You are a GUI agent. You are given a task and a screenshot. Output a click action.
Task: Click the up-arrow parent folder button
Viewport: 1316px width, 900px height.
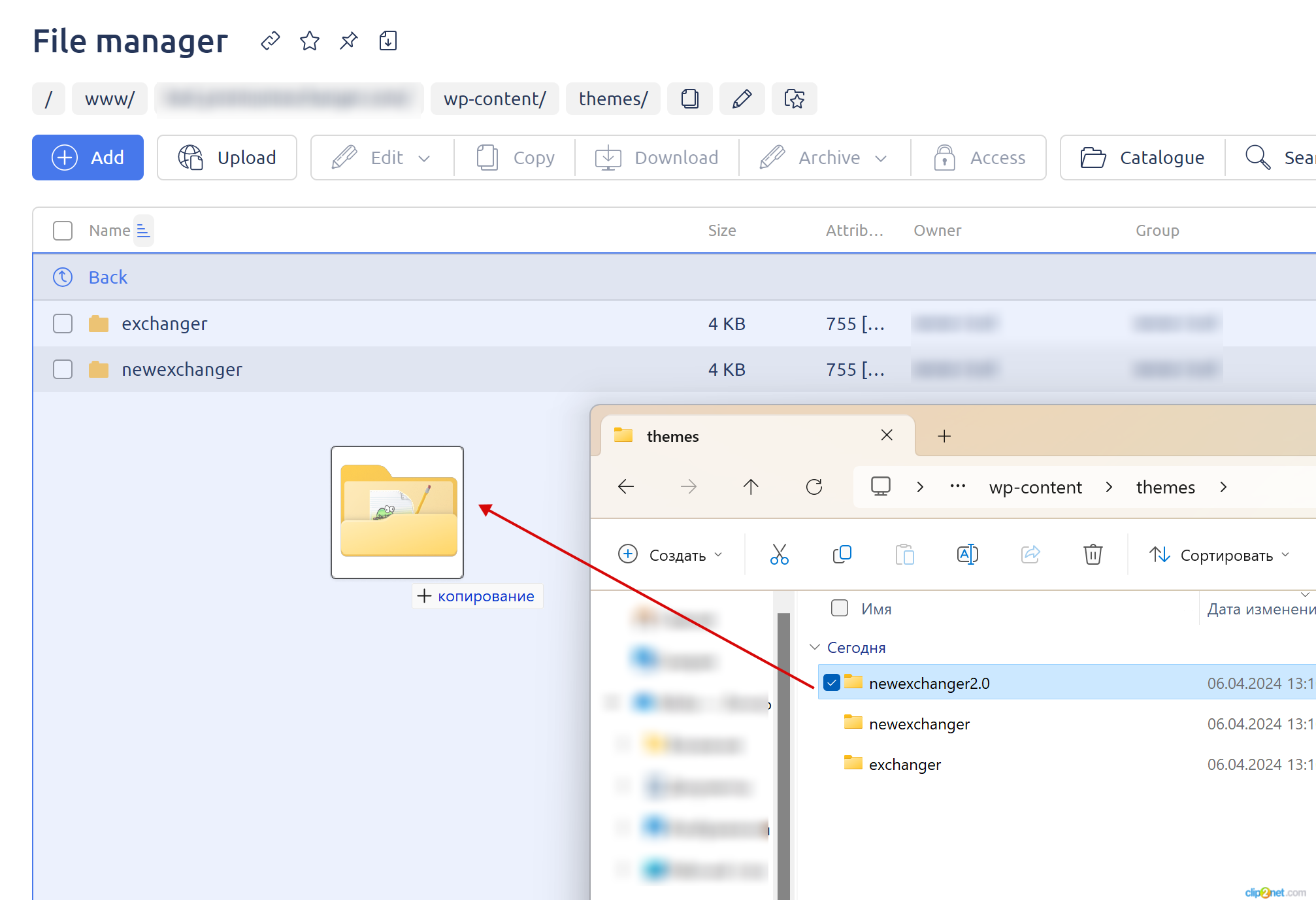751,487
